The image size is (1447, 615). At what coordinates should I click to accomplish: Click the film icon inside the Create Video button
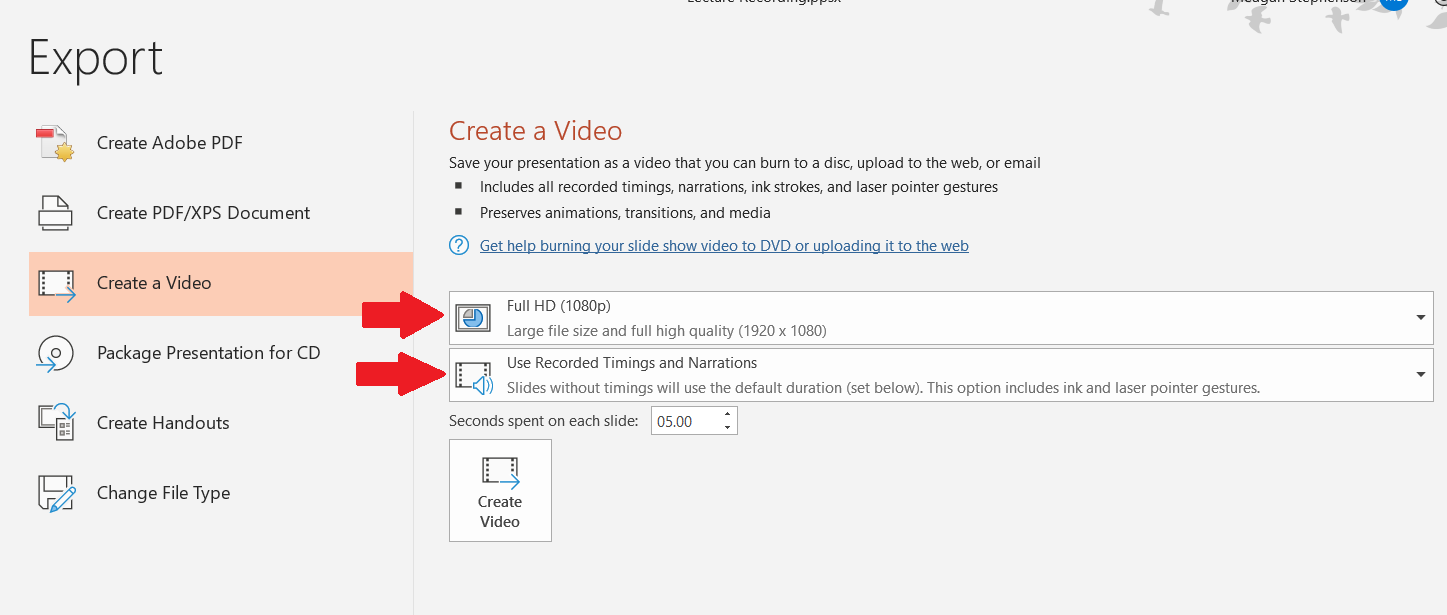point(500,472)
